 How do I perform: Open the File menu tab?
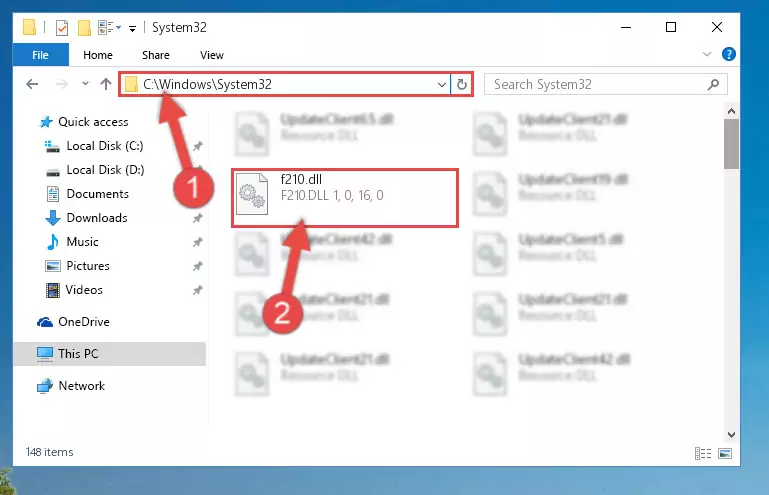pos(40,55)
